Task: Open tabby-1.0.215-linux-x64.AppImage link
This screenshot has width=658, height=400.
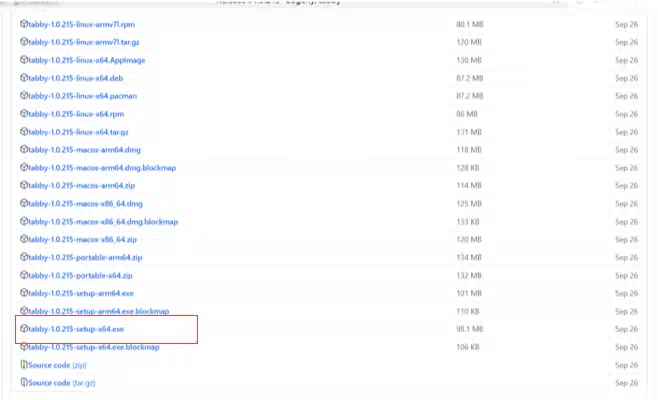Action: coord(86,60)
